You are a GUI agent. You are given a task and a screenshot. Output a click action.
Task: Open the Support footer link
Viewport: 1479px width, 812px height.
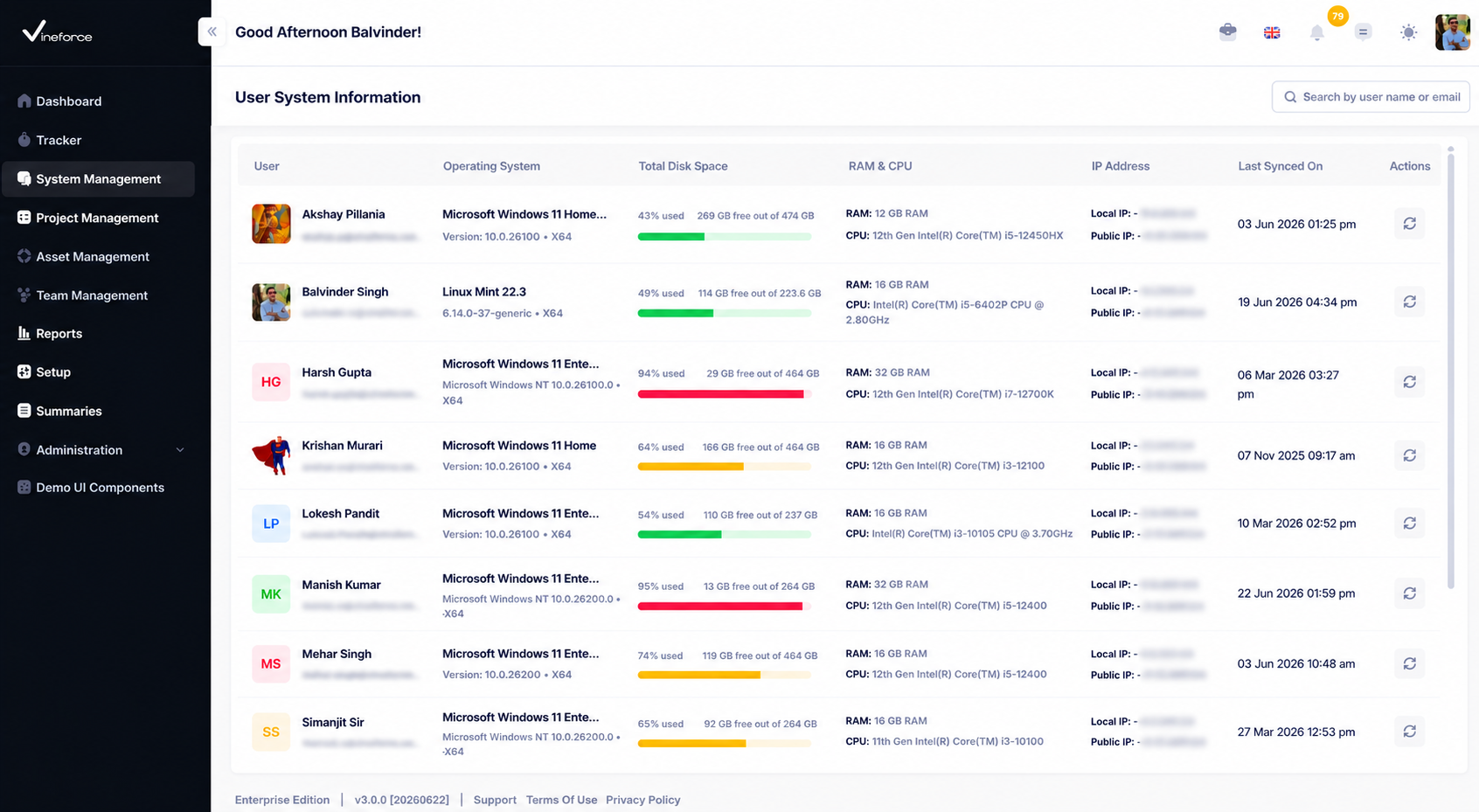495,800
